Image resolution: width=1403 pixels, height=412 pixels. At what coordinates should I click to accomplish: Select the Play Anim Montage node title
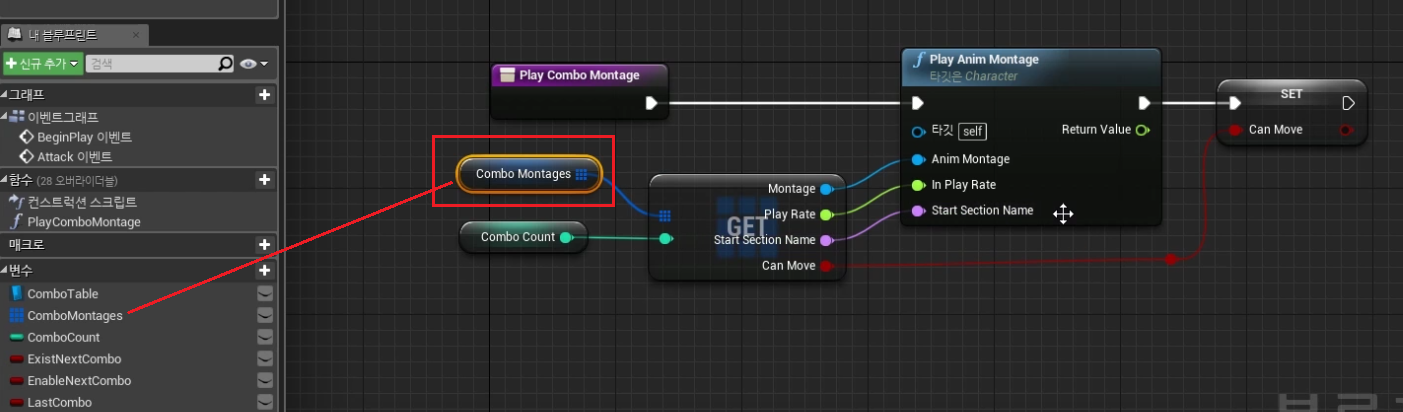[984, 59]
